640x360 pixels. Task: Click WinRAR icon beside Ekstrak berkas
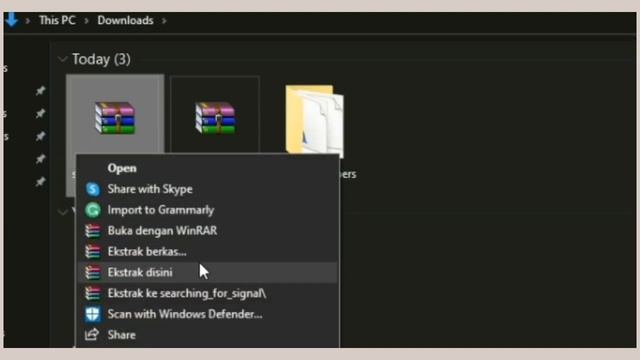click(x=93, y=252)
